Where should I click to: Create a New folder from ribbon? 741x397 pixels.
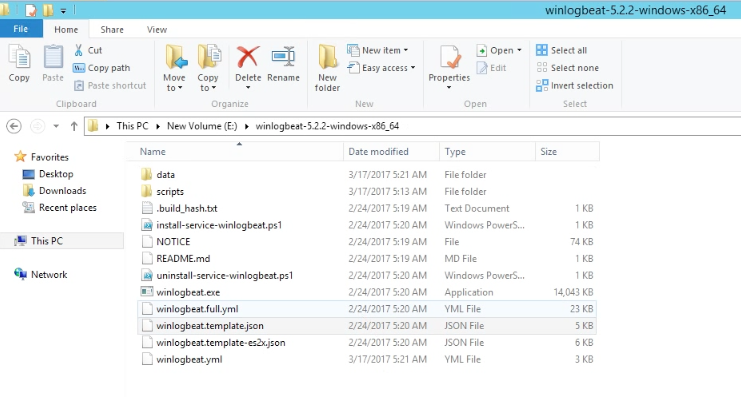click(327, 68)
